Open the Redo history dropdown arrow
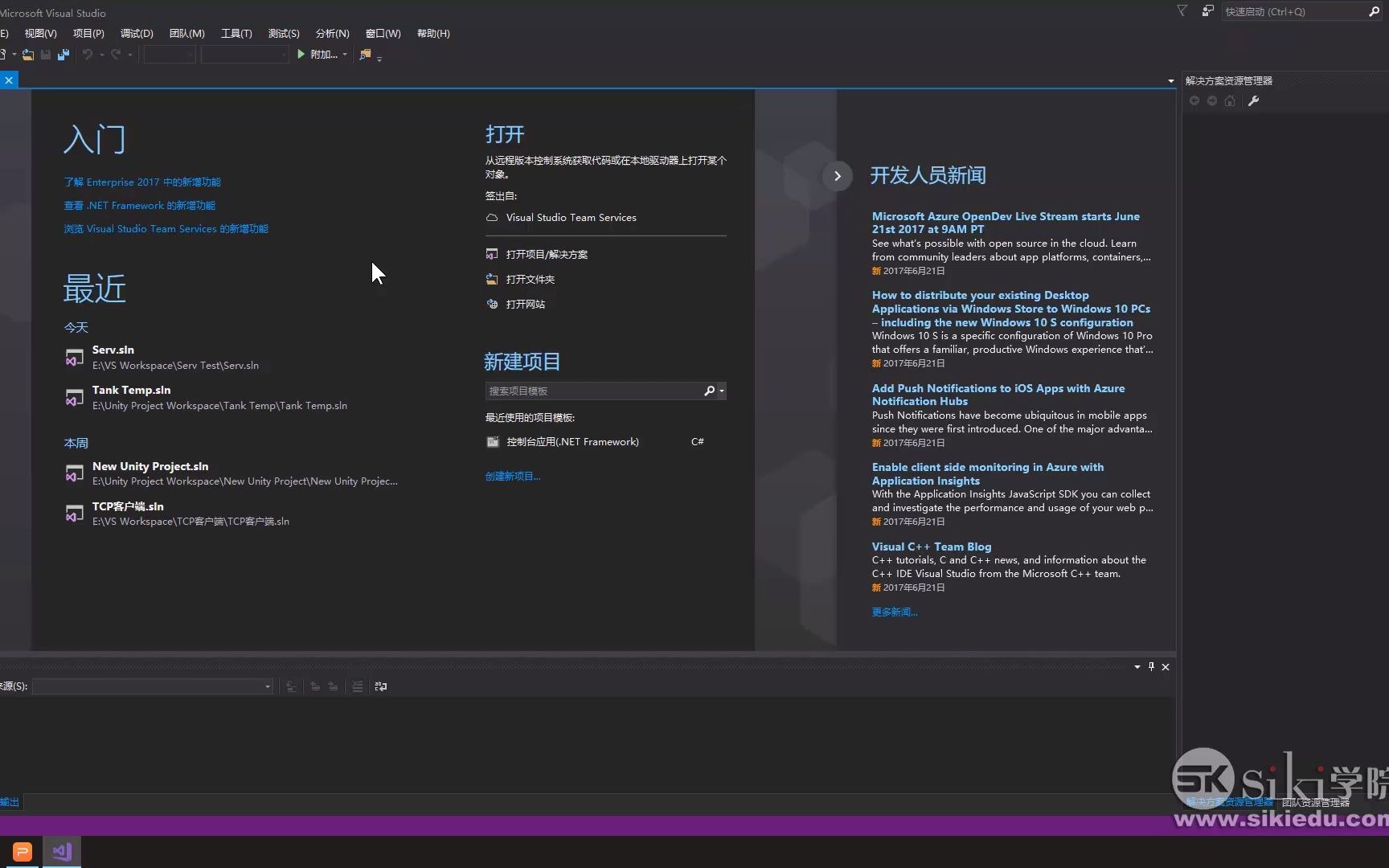 click(130, 55)
